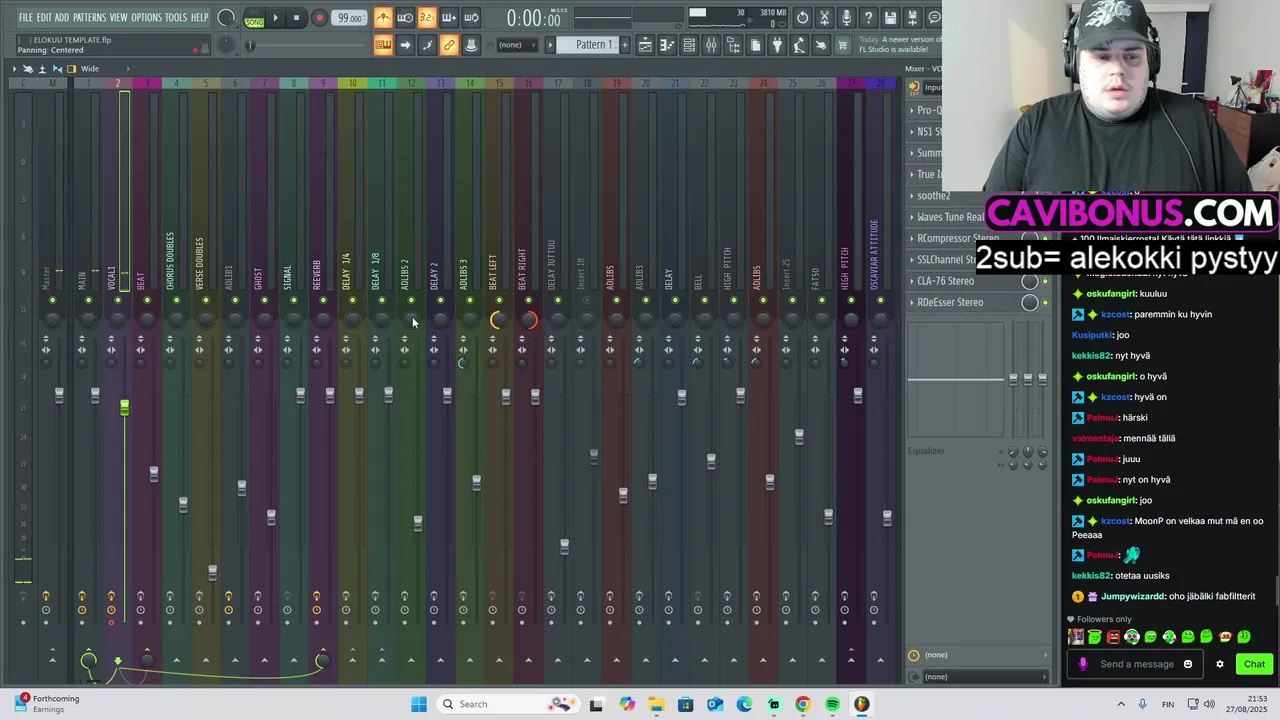Open the plugin picker plug icon
Image resolution: width=1280 pixels, height=720 pixels.
[777, 45]
